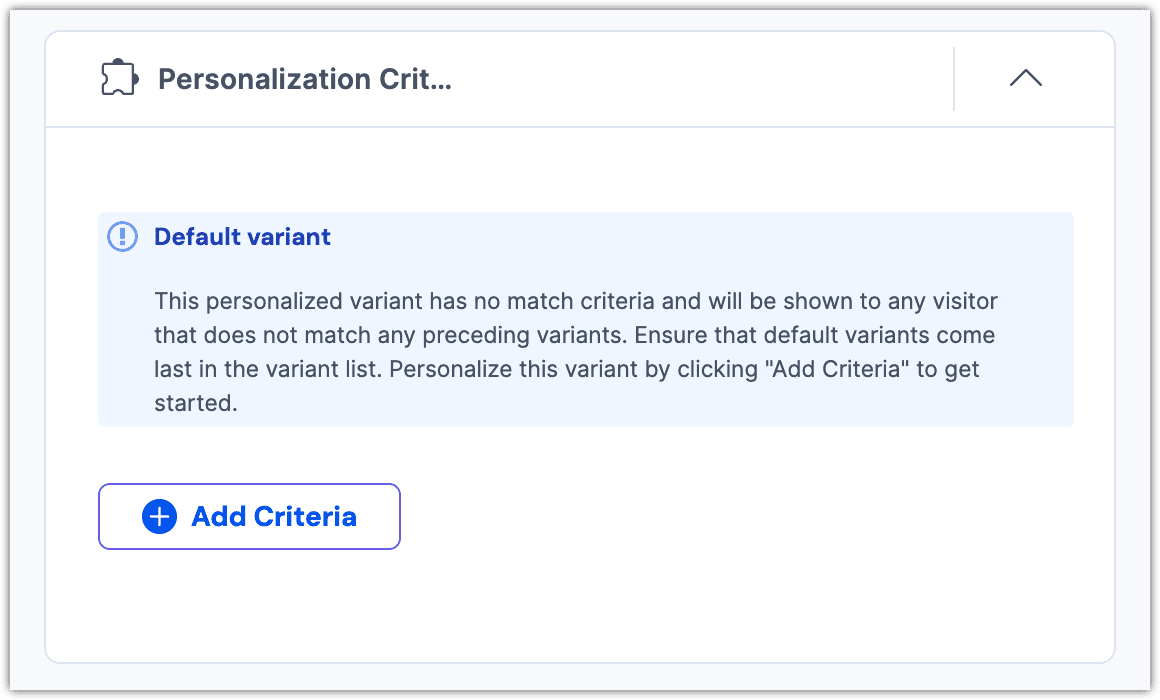This screenshot has width=1160, height=700.
Task: Click empty white space below Add Criteria button
Action: click(249, 605)
